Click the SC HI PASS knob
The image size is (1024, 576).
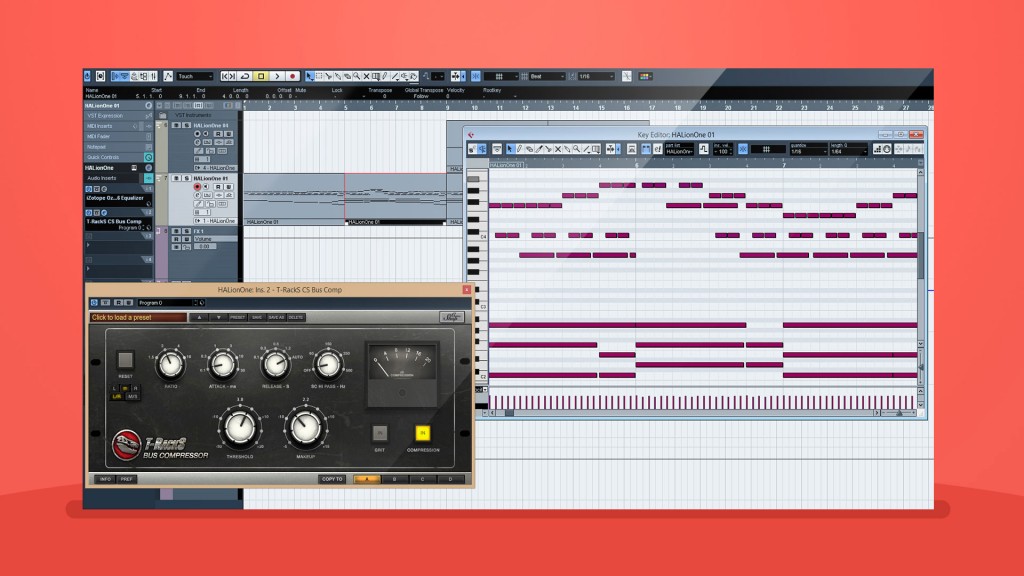point(328,364)
